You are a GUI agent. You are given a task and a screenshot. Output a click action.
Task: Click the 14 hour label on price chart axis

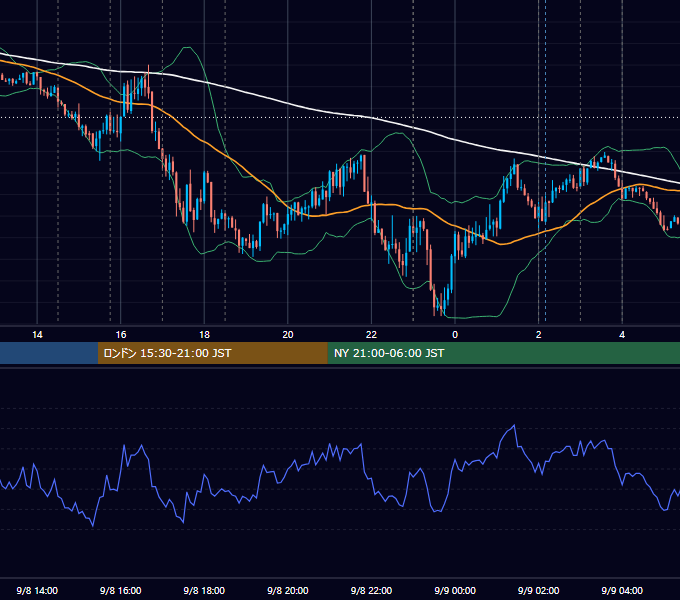(x=37, y=335)
